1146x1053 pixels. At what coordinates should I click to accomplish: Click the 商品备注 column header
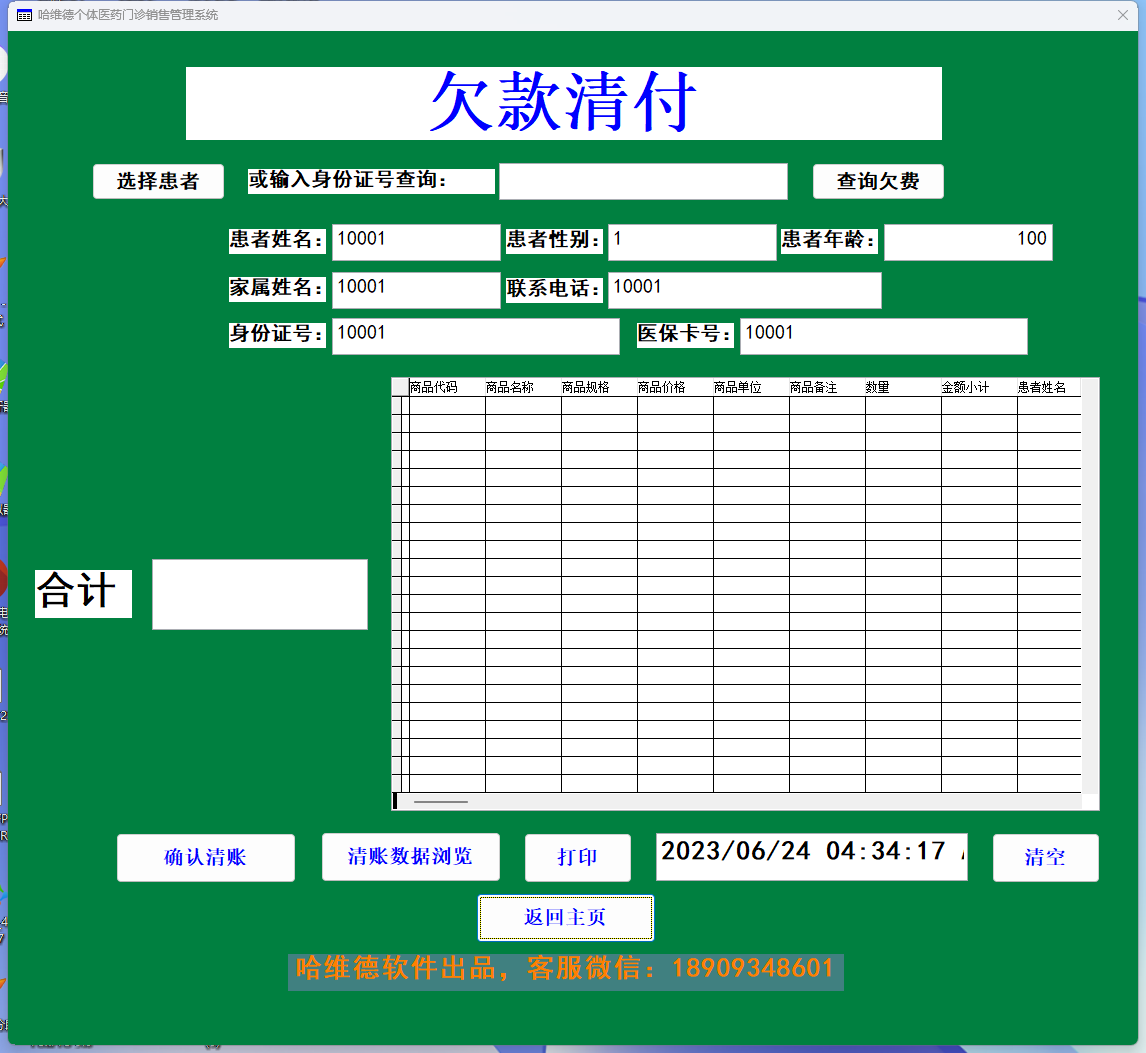pyautogui.click(x=827, y=387)
